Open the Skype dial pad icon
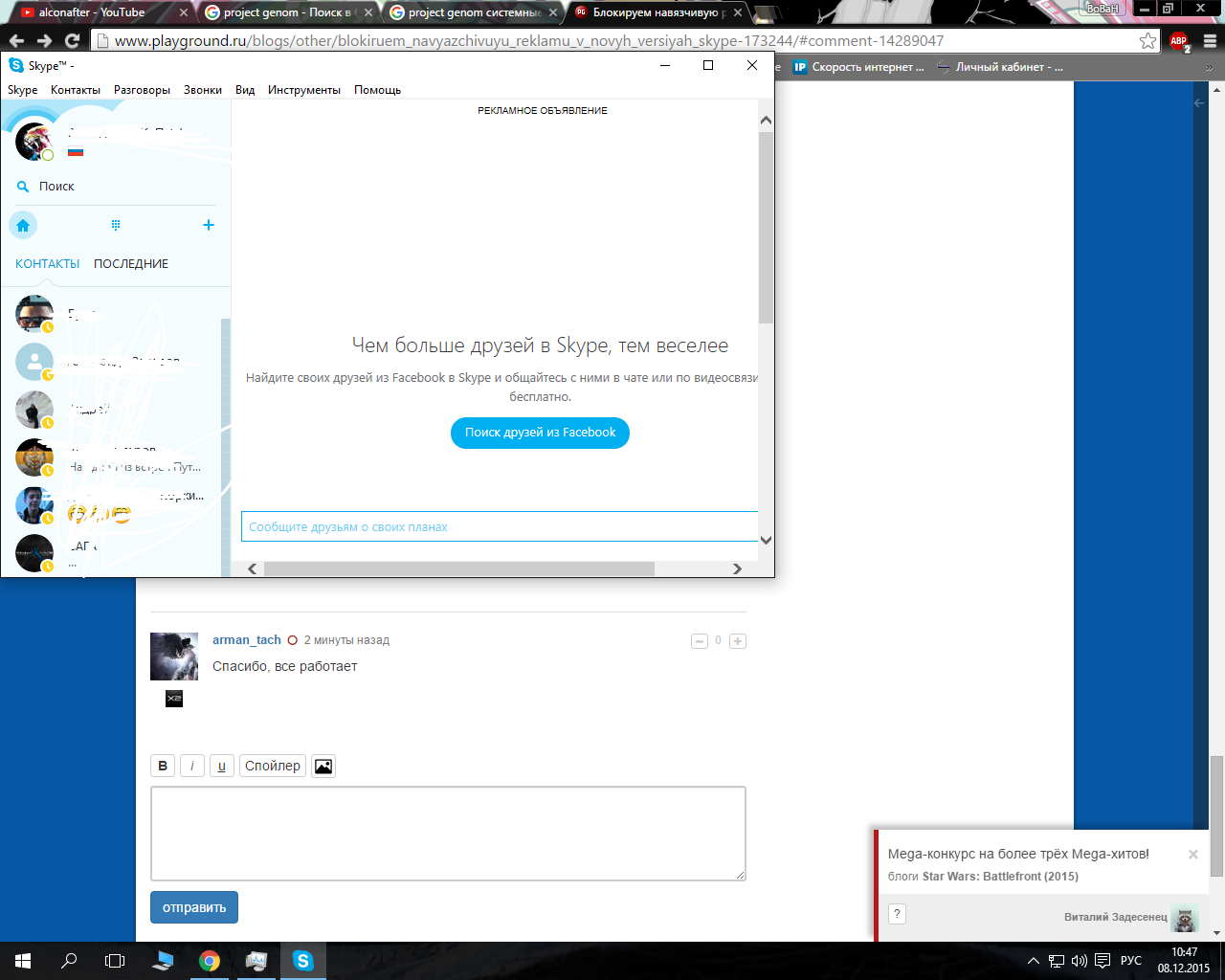Screen dimensions: 1225x980 pos(116,225)
